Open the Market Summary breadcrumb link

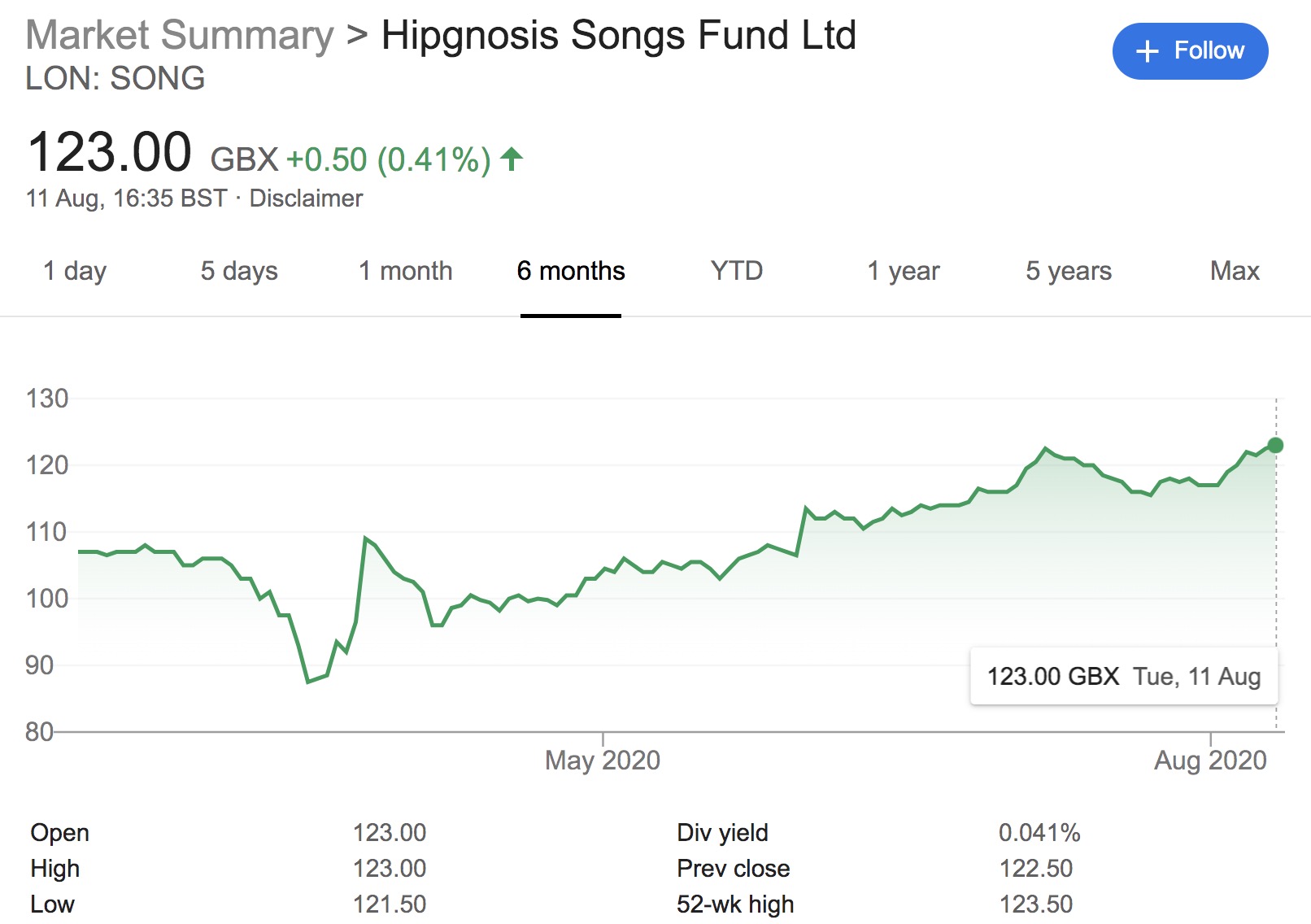point(180,36)
